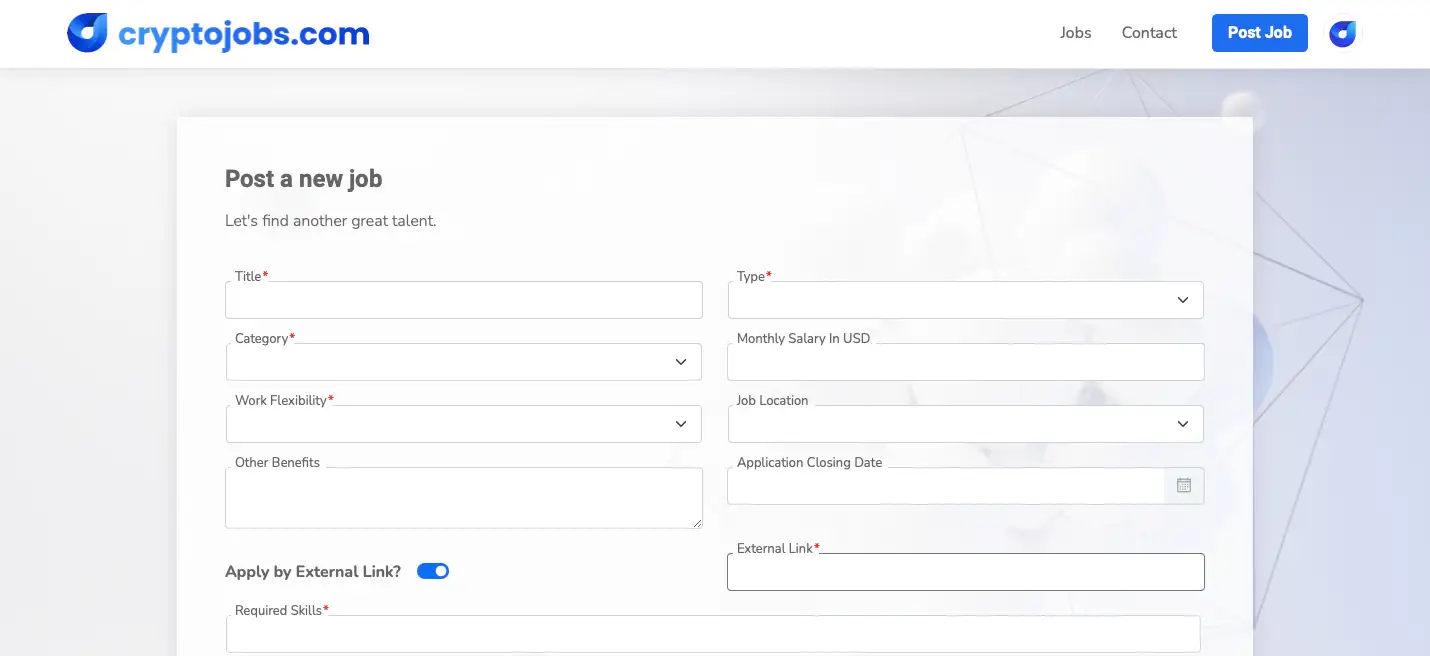
Task: Focus the Title input field
Action: pyautogui.click(x=464, y=300)
